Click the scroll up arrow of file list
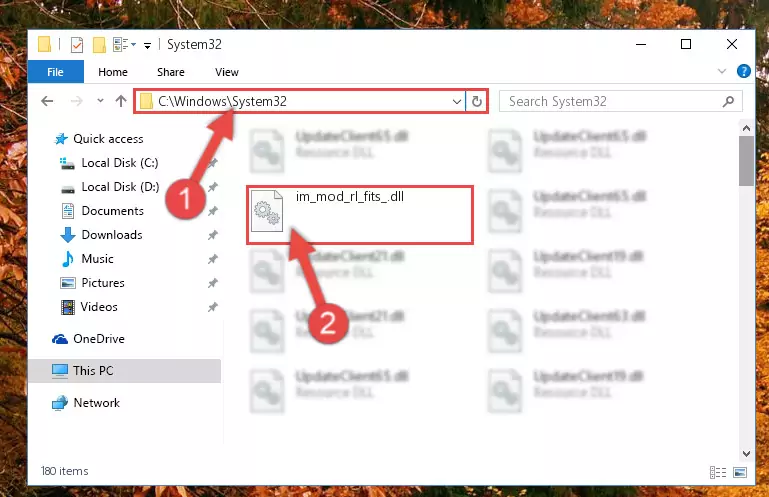769x497 pixels. coord(746,129)
